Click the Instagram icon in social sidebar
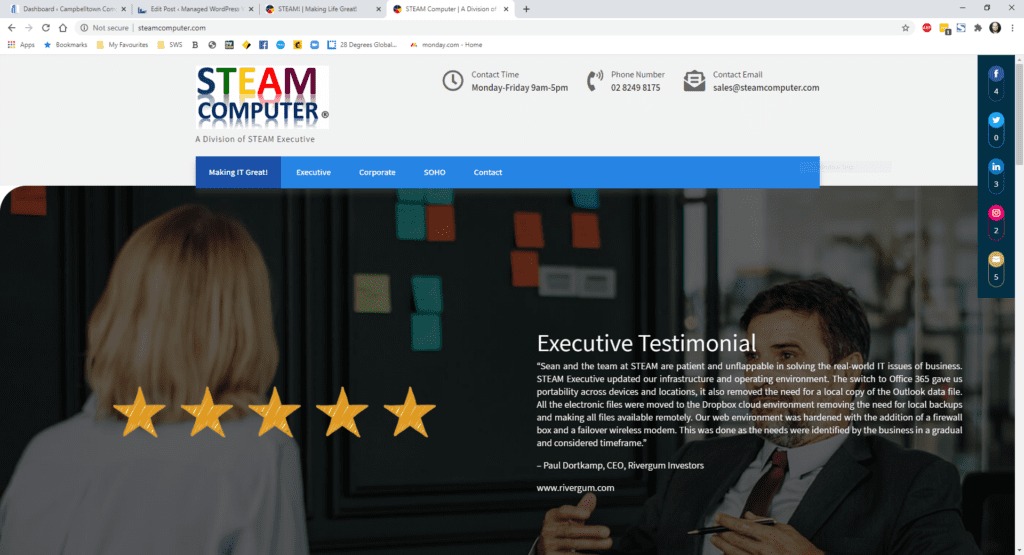Screen dimensions: 1024x555 point(995,213)
